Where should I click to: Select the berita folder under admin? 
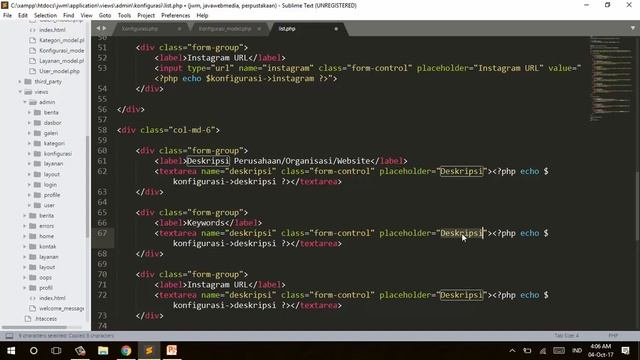click(51, 112)
